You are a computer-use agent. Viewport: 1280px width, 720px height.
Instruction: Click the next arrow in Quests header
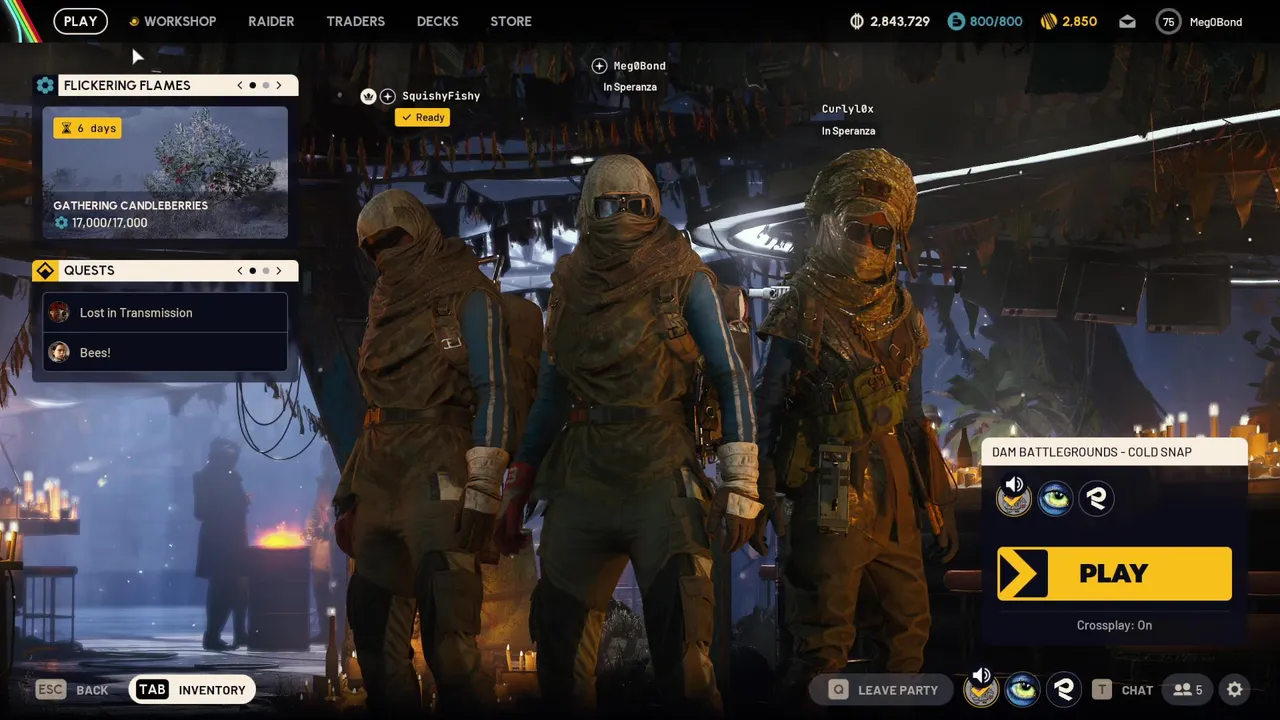point(279,271)
